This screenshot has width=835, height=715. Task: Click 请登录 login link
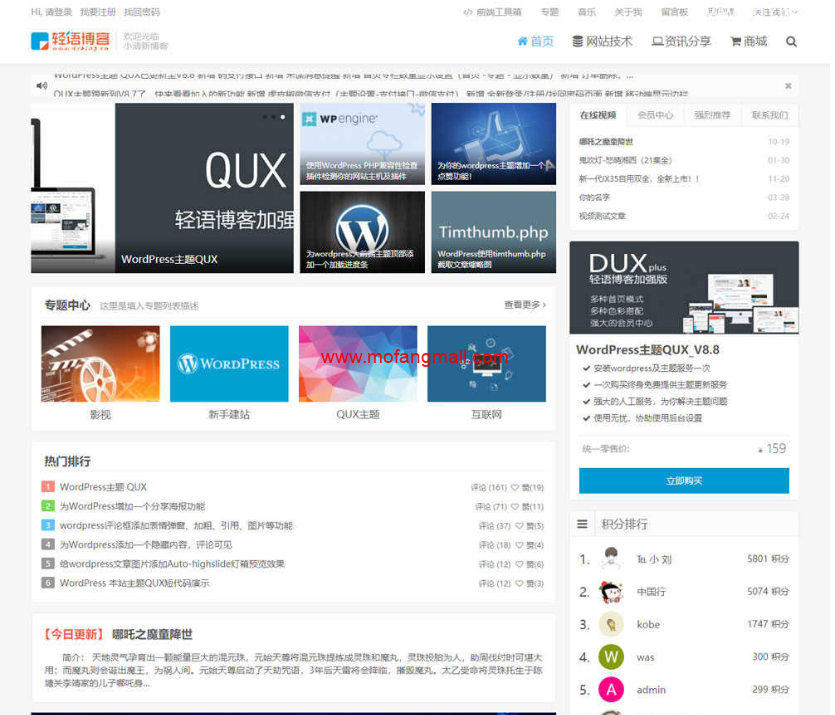point(58,12)
